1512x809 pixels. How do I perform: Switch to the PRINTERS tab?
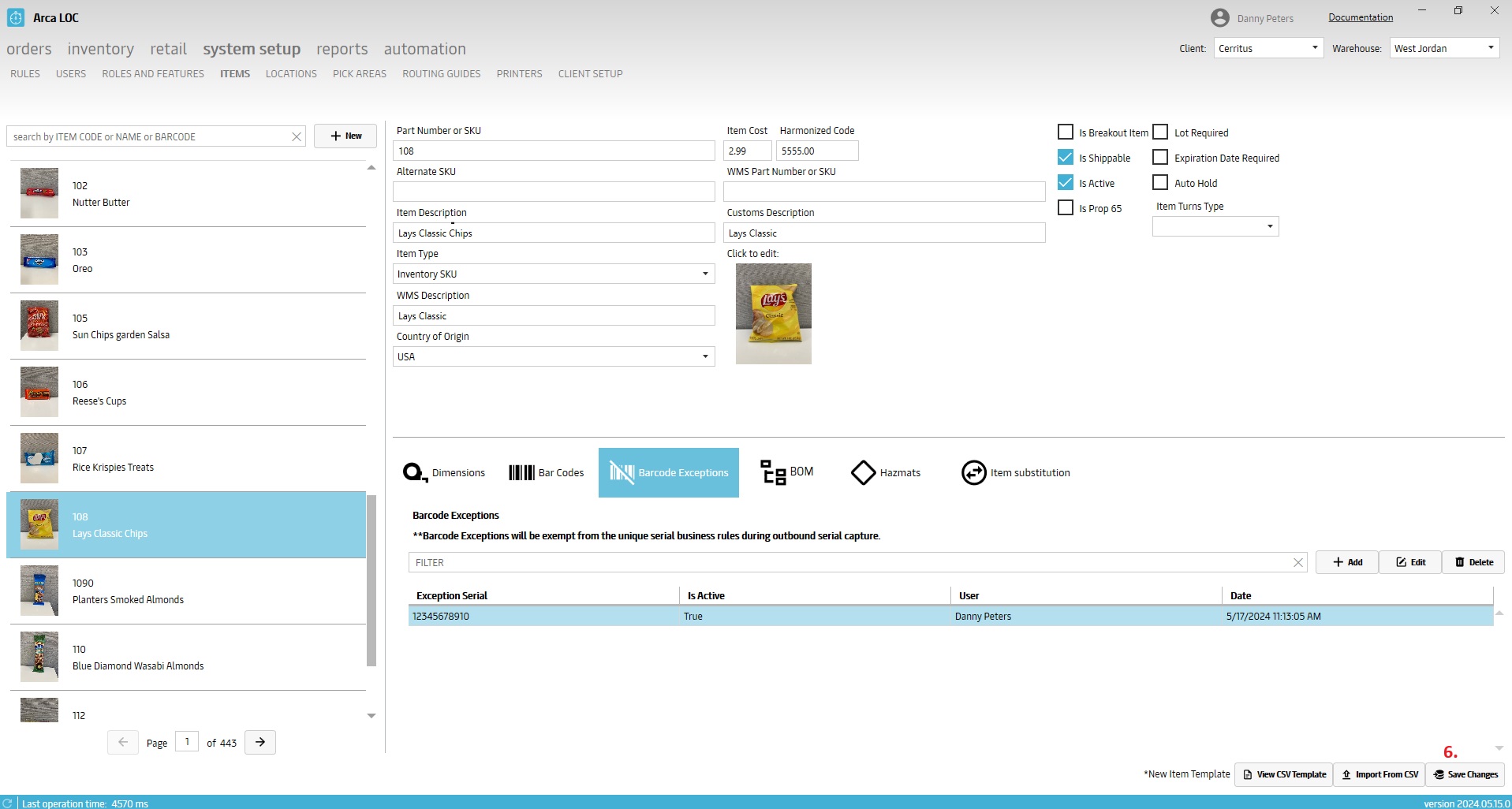tap(519, 73)
